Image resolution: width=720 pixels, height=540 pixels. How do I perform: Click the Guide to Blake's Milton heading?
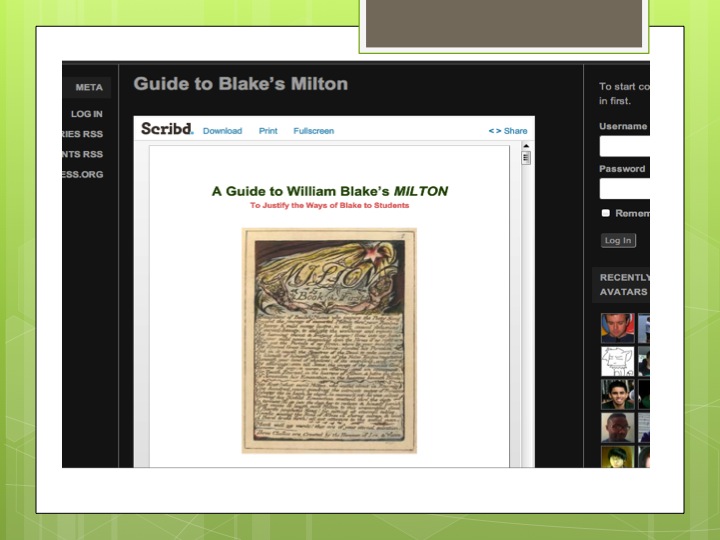241,84
